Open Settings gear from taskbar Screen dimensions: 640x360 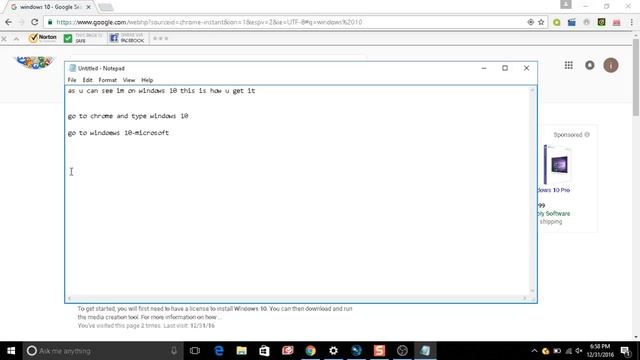pos(333,351)
